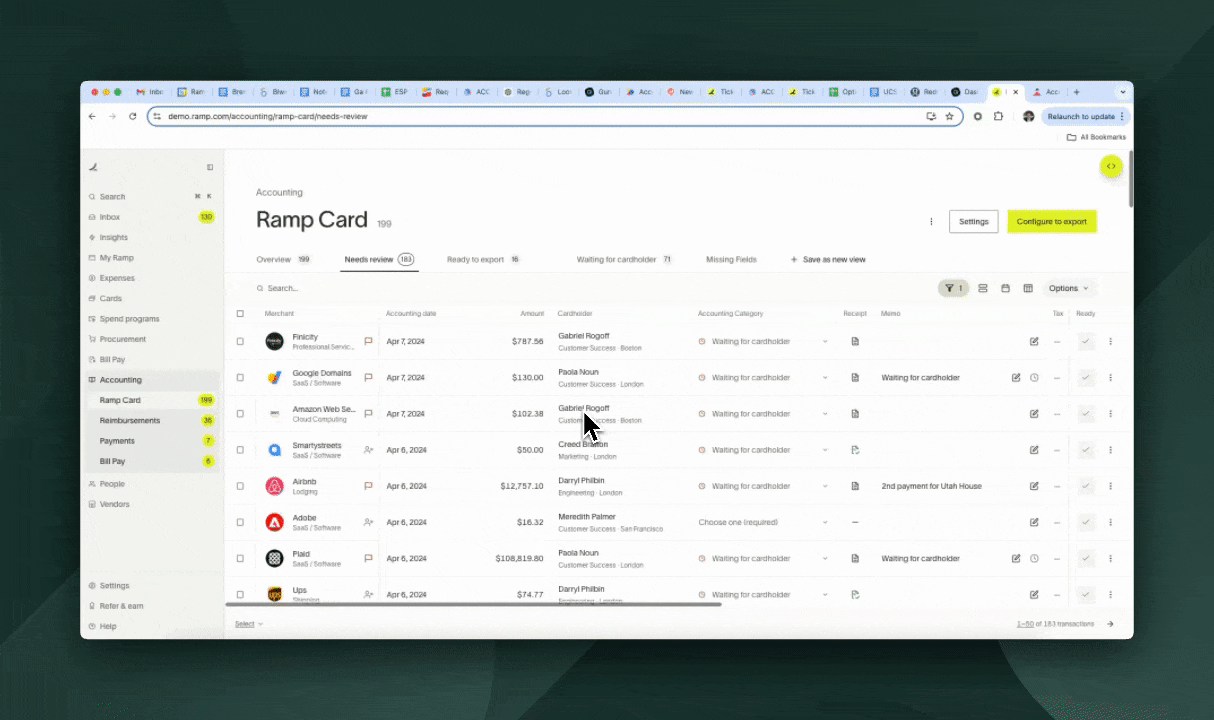This screenshot has width=1214, height=720.
Task: Open the Waiting for cardholder tab
Action: pos(624,259)
